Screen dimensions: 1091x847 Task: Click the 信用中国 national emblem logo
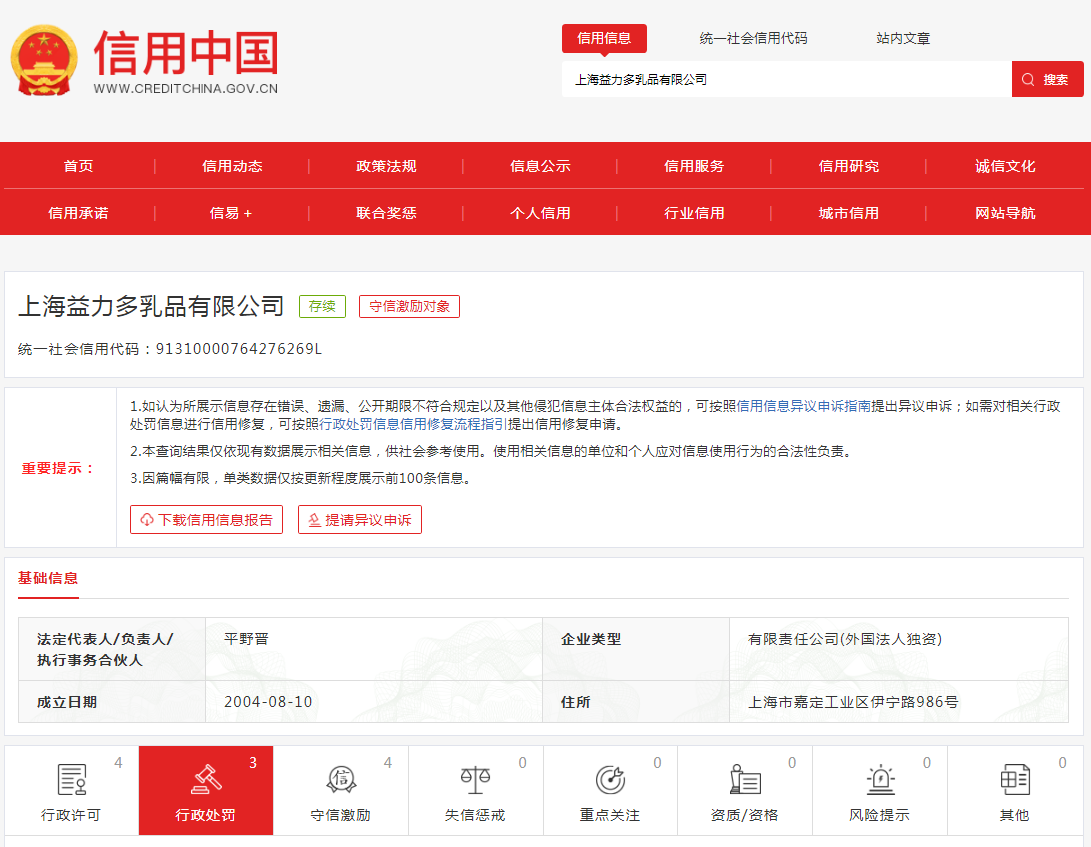click(43, 62)
